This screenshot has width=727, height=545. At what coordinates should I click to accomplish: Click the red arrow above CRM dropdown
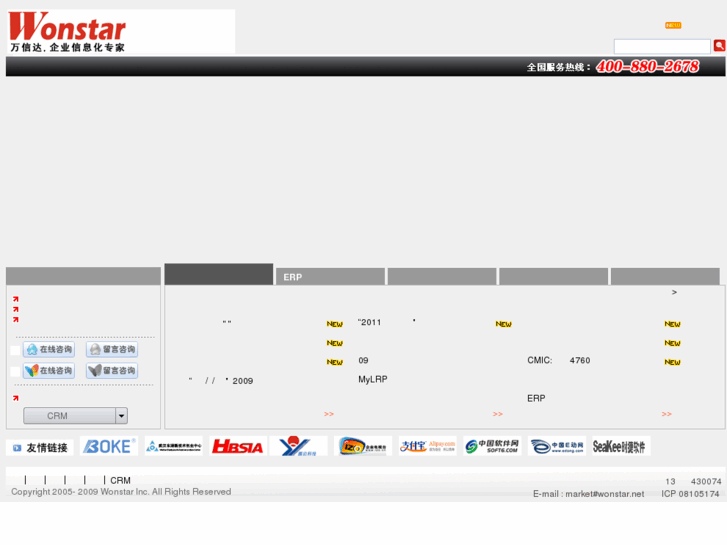point(16,398)
